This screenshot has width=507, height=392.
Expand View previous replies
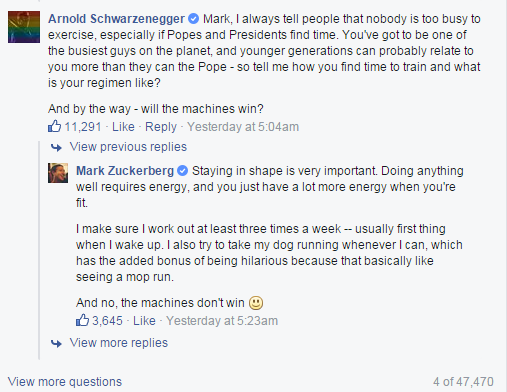pos(128,147)
